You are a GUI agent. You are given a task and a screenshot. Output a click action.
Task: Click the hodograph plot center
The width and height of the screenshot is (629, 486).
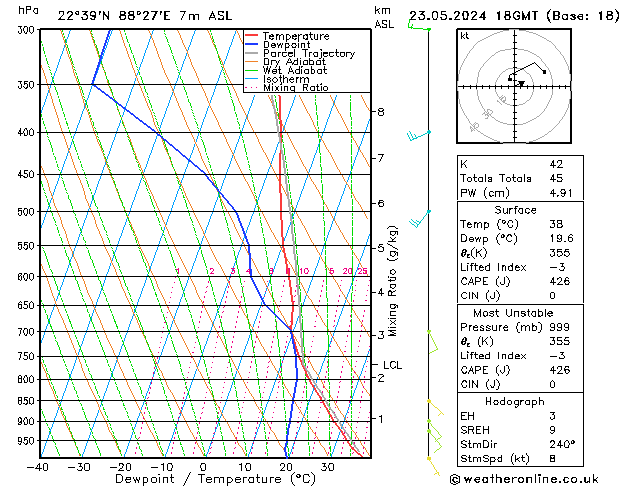(515, 87)
